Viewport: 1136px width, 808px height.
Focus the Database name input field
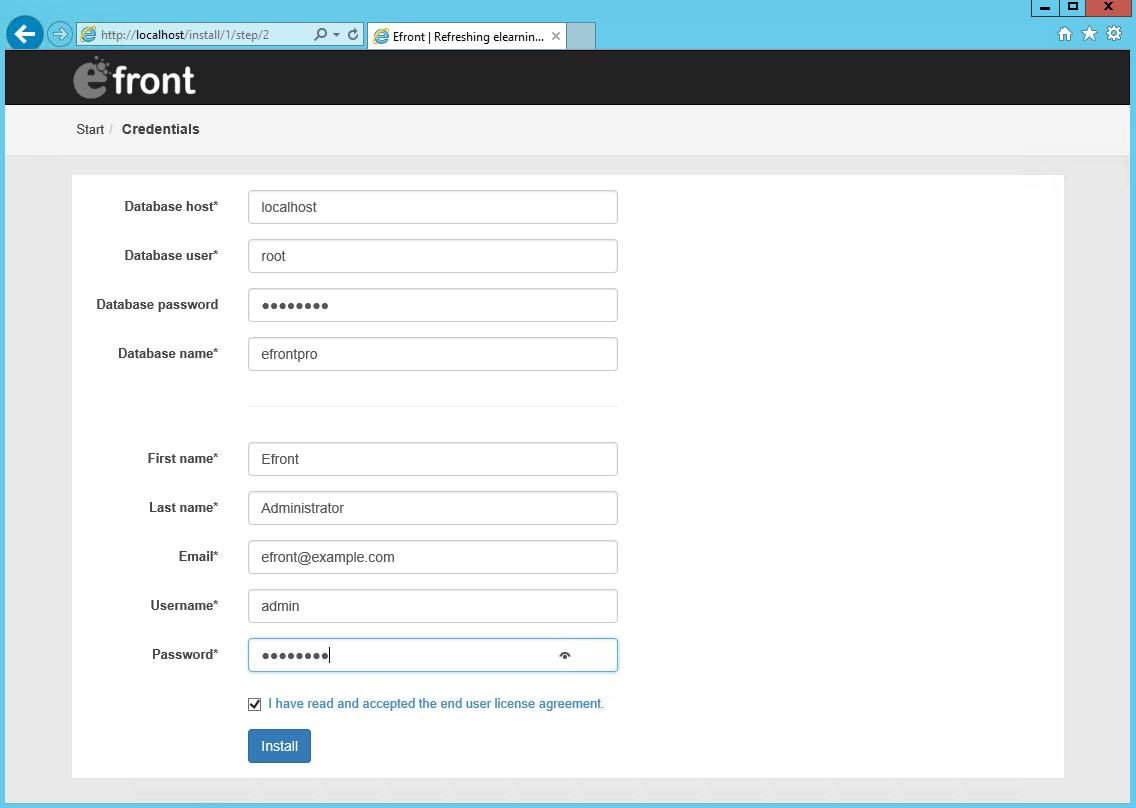[x=432, y=354]
